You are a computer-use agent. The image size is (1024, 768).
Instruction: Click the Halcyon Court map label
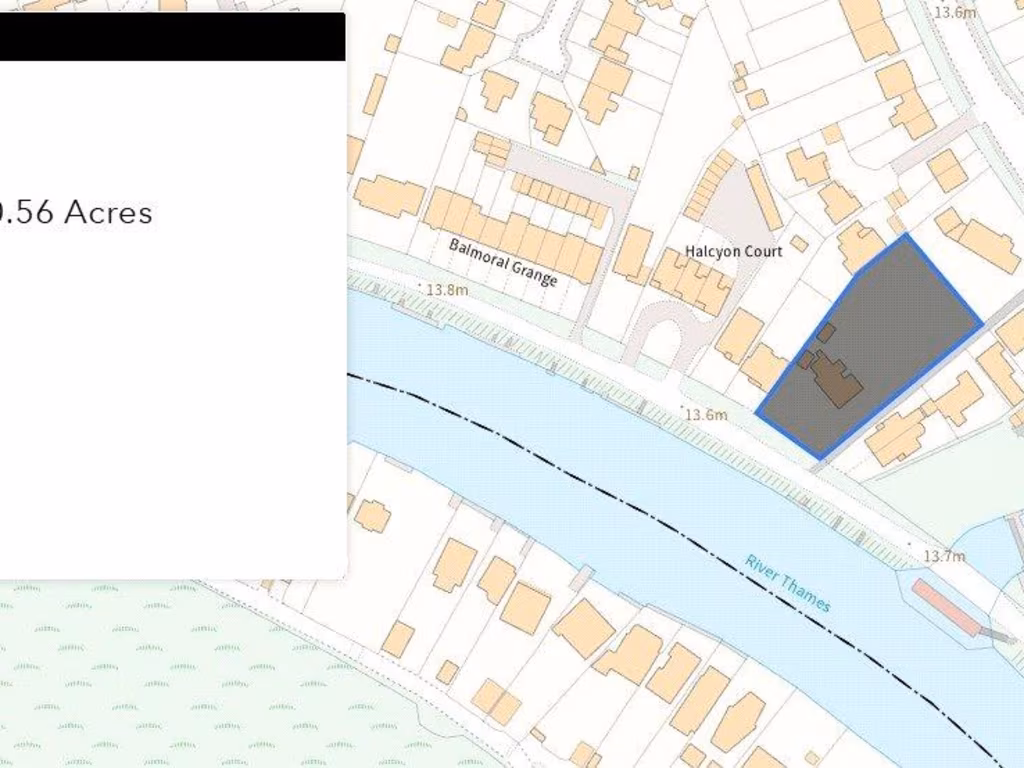point(734,251)
